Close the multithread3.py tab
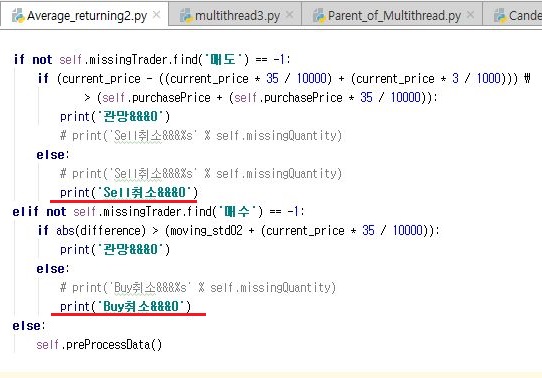542x378 pixels. click(x=290, y=15)
